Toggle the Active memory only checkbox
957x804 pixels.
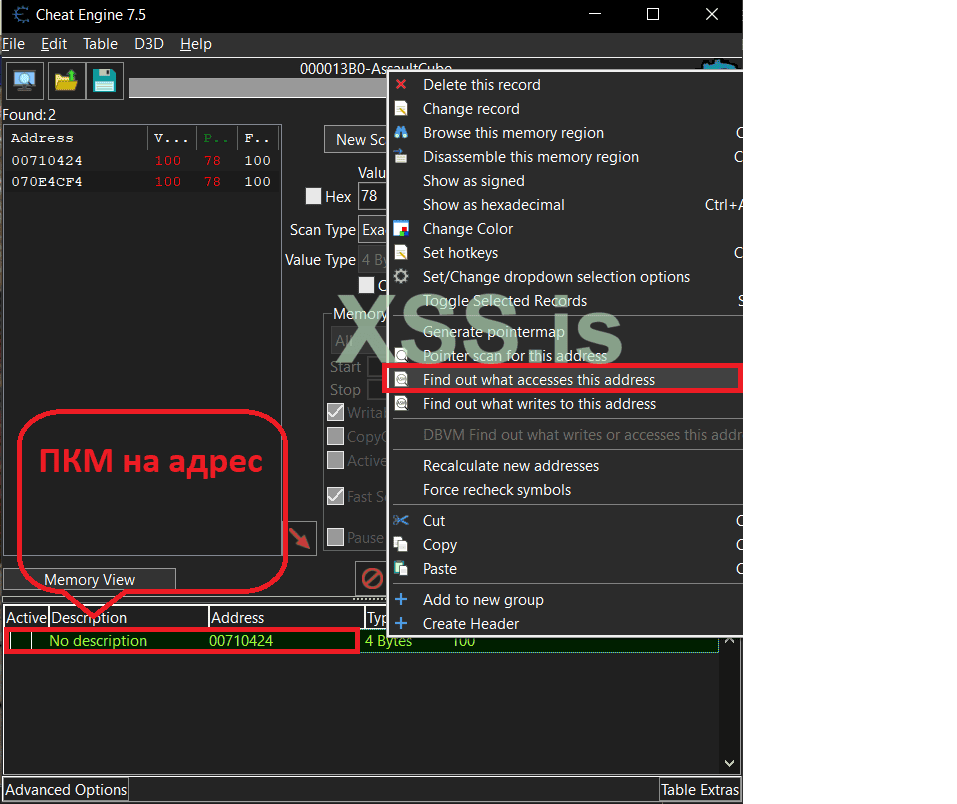tap(335, 460)
